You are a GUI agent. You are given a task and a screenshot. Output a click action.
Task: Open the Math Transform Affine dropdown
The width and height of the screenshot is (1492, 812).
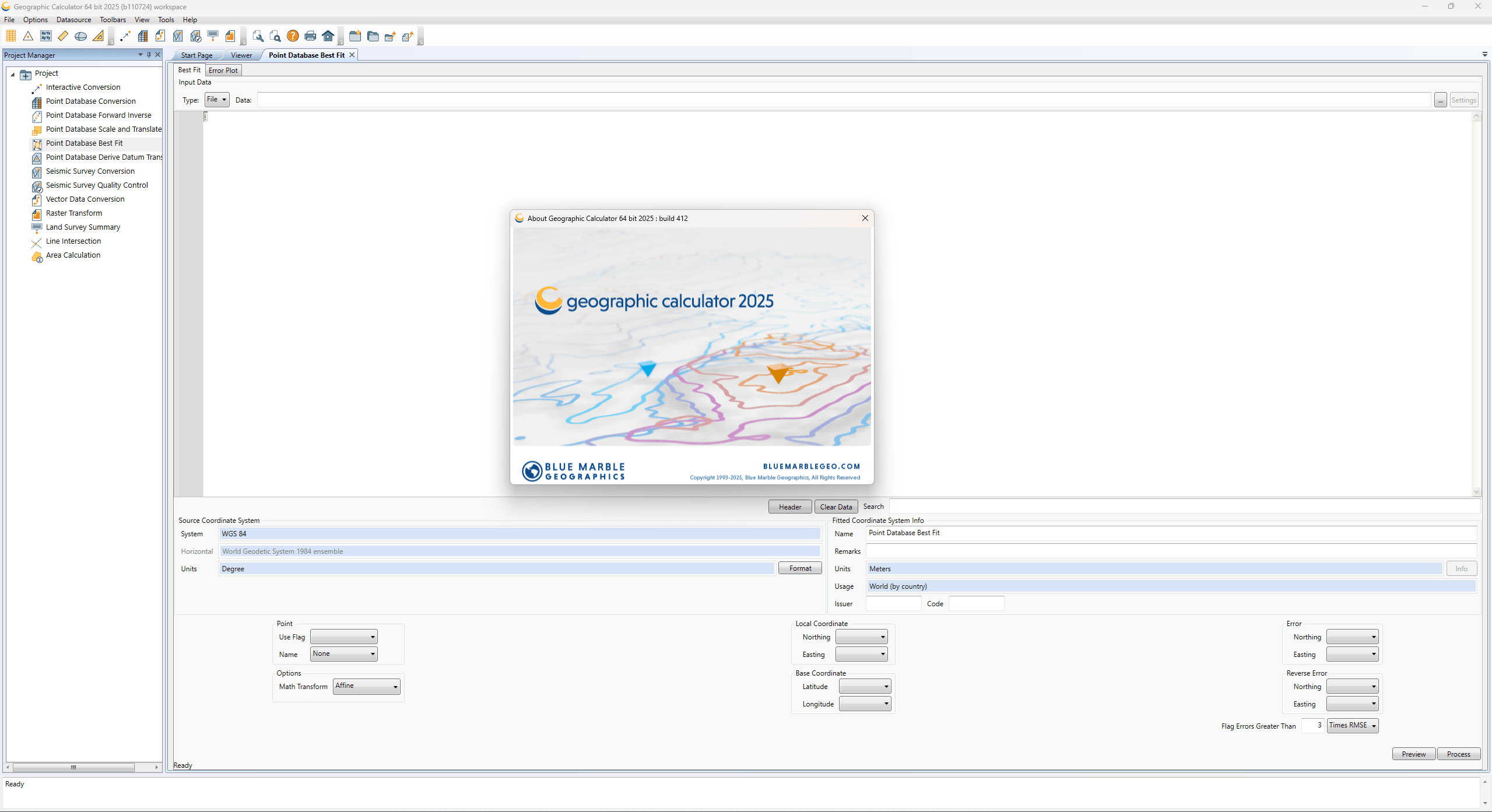(367, 686)
